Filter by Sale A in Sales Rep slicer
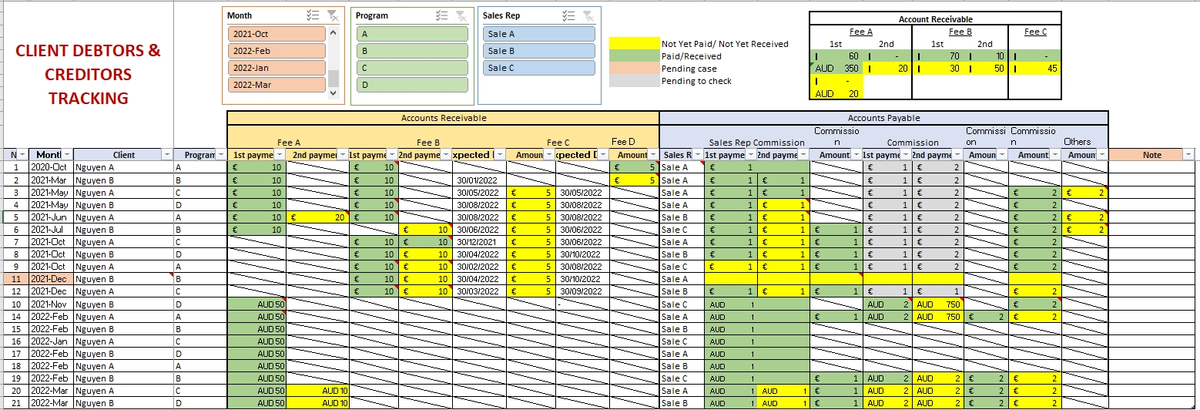The width and height of the screenshot is (1200, 410). coord(540,34)
